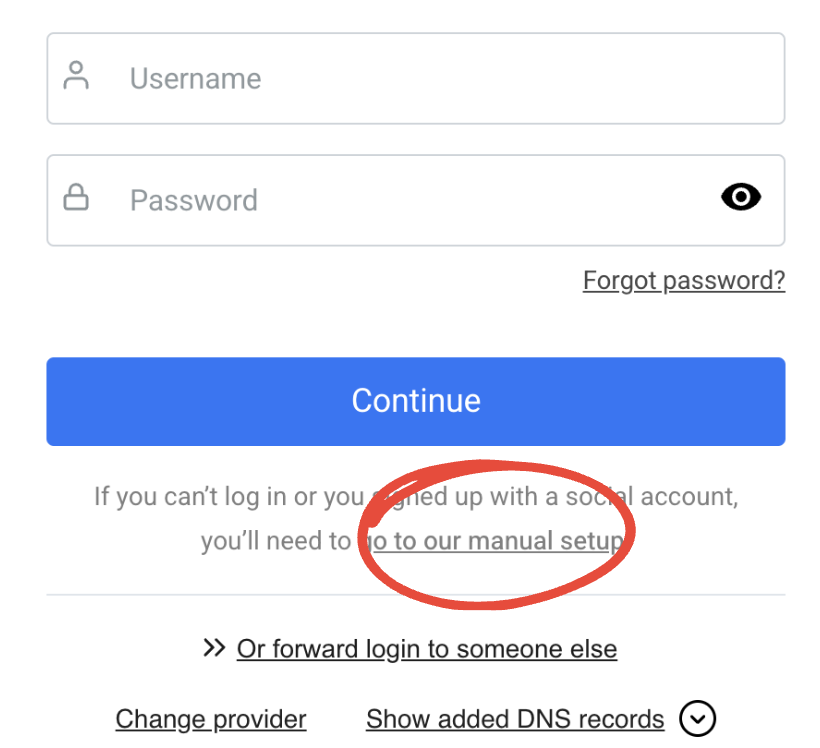This screenshot has height=748, width=820.
Task: Click the double chevron forward icon
Action: click(214, 648)
